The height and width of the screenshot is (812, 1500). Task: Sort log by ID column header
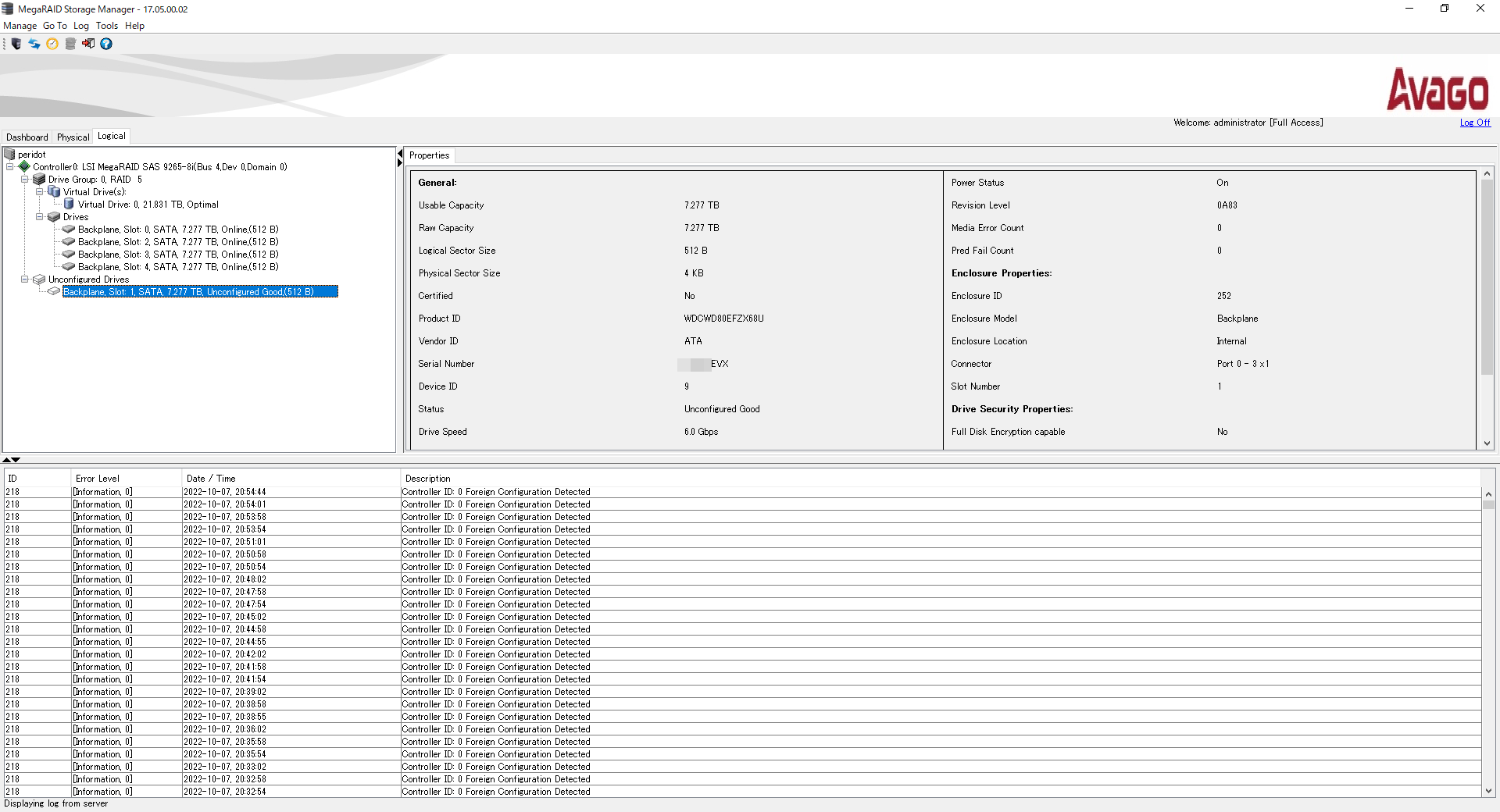coord(37,479)
